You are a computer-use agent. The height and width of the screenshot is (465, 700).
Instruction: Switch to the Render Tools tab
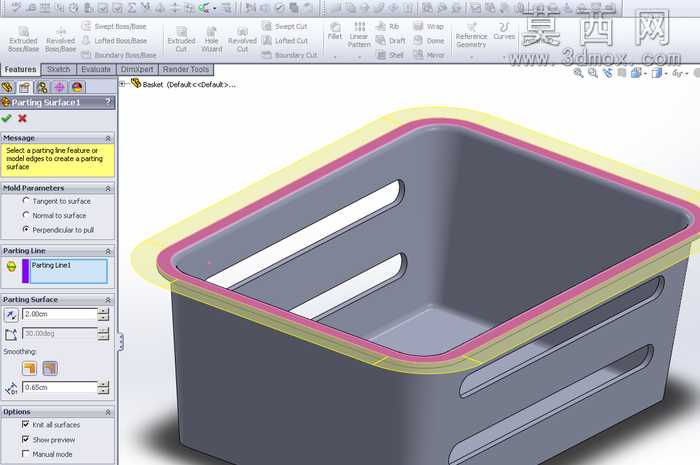(186, 70)
